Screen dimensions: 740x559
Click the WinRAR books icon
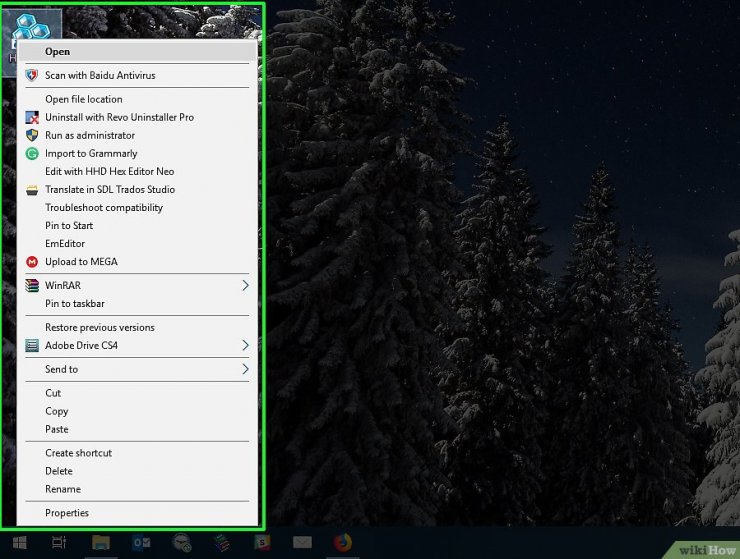(32, 285)
